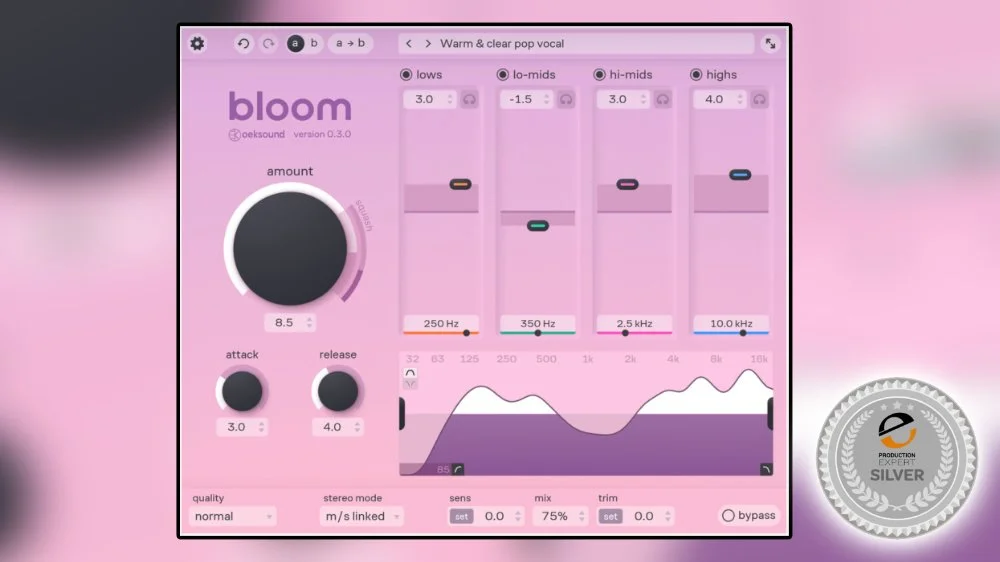Open the stereo mode dropdown m/s linked
1000x562 pixels.
362,516
